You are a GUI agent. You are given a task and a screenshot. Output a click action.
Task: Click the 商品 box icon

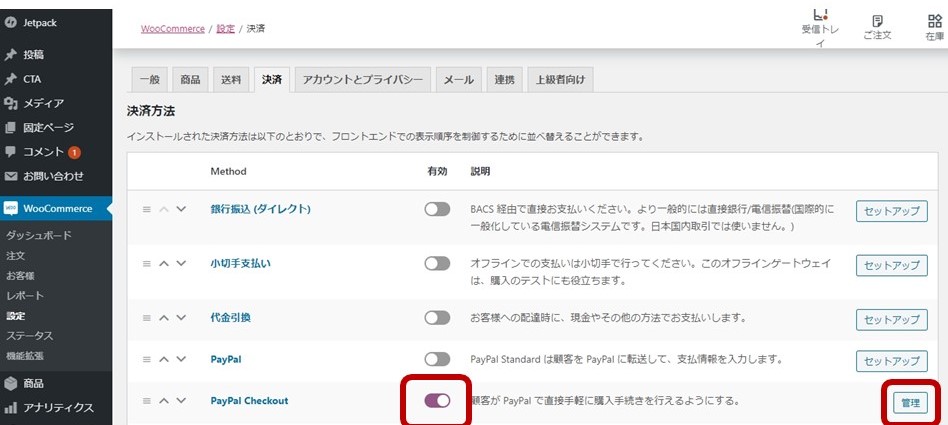[10, 383]
